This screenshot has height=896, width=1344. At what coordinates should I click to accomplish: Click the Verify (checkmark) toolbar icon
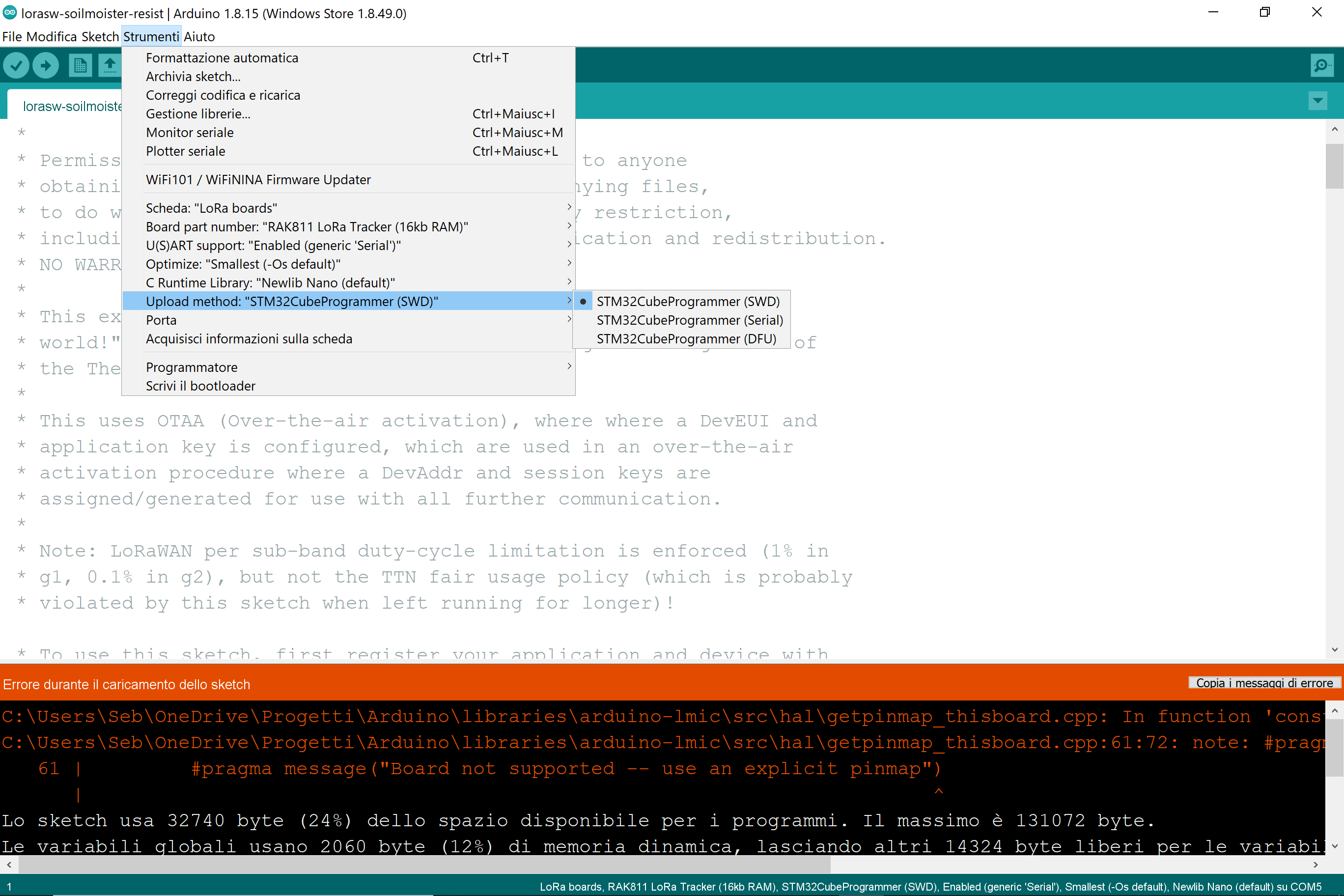[16, 66]
